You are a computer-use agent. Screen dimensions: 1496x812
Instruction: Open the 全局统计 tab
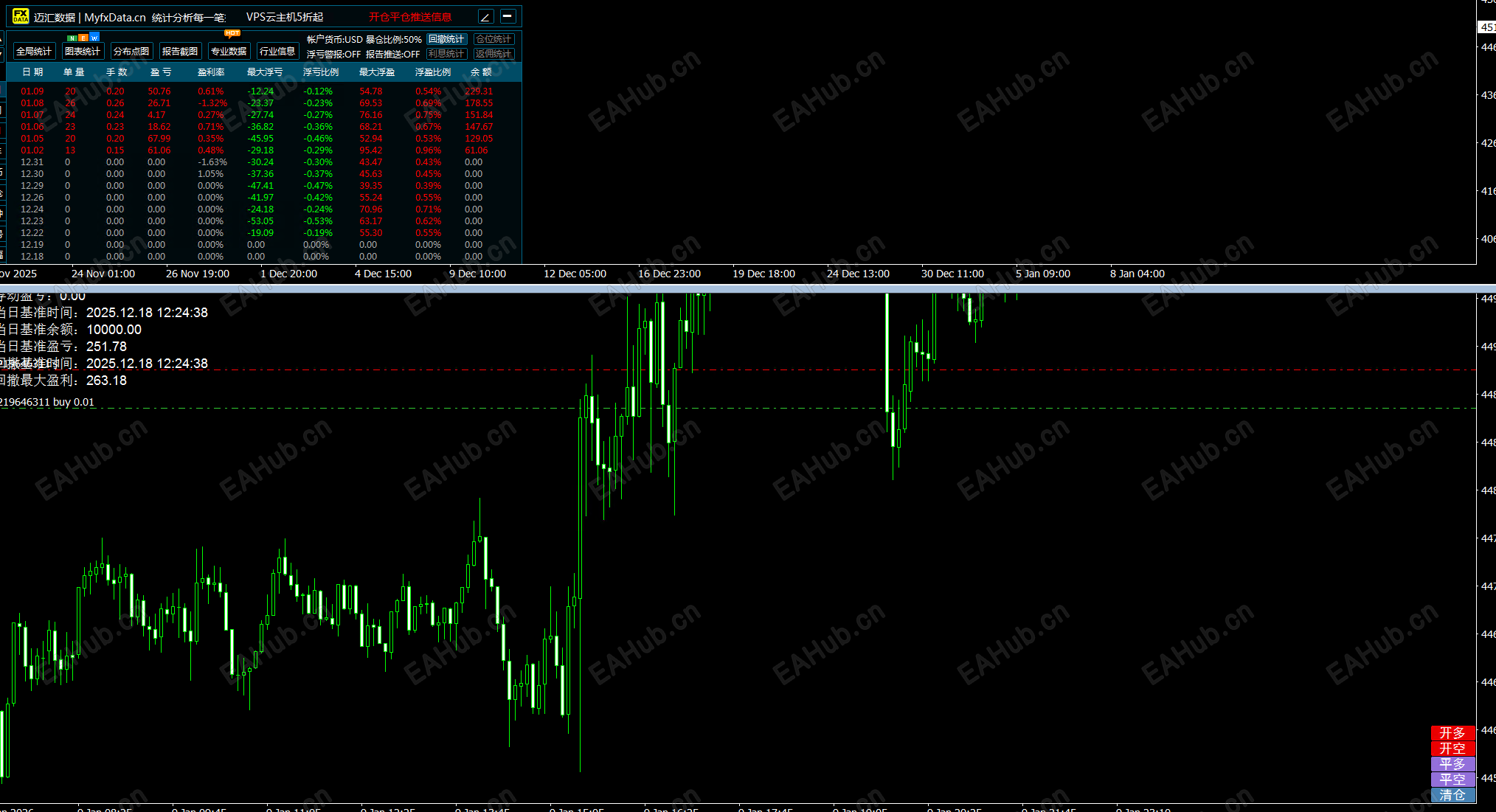34,52
